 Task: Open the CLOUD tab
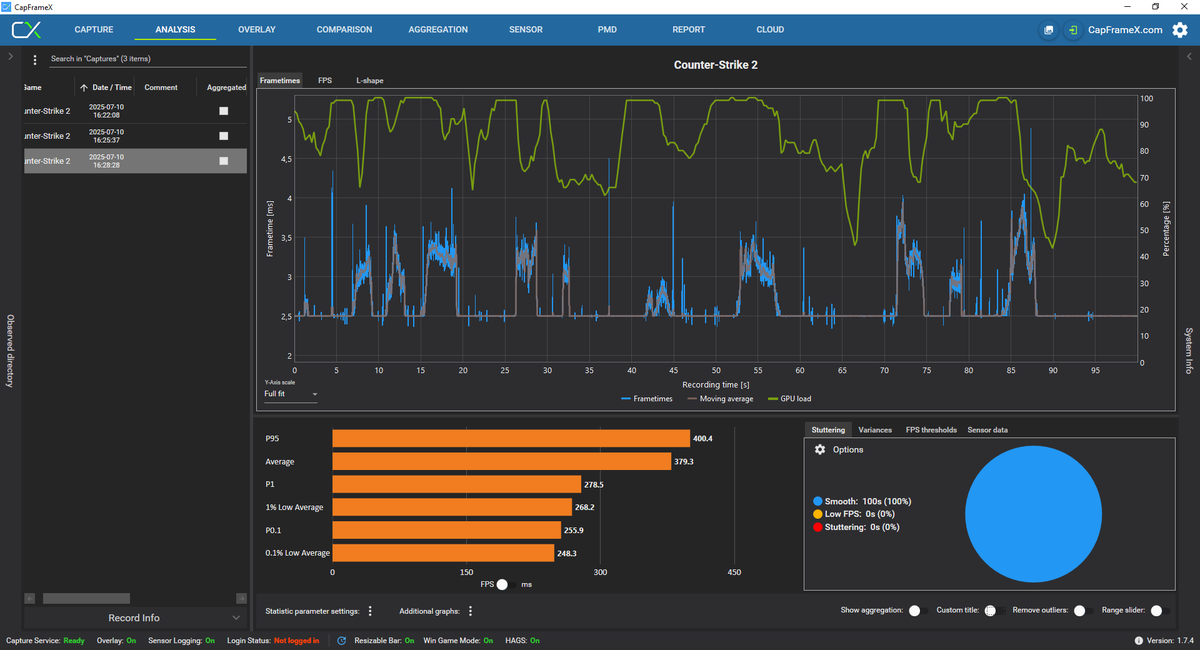point(770,30)
